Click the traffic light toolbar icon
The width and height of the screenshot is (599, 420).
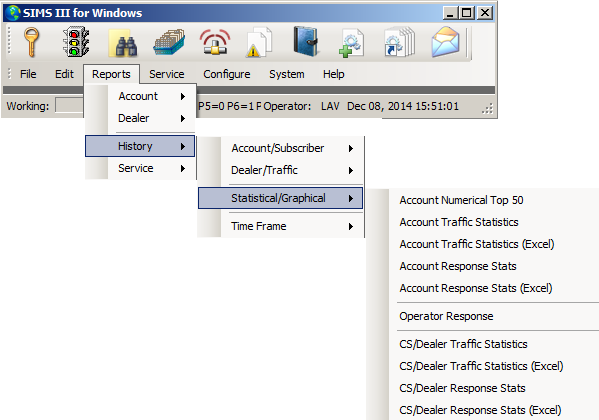click(x=76, y=42)
